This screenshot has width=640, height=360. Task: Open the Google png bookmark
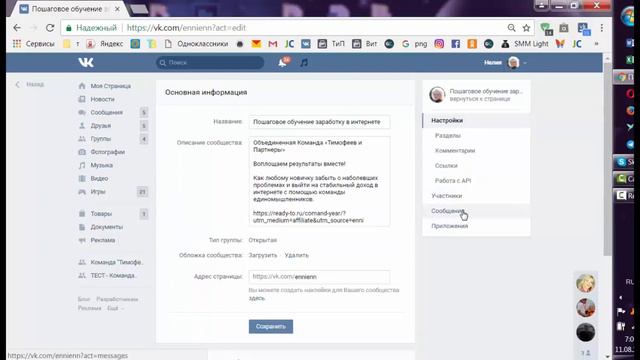coord(414,44)
